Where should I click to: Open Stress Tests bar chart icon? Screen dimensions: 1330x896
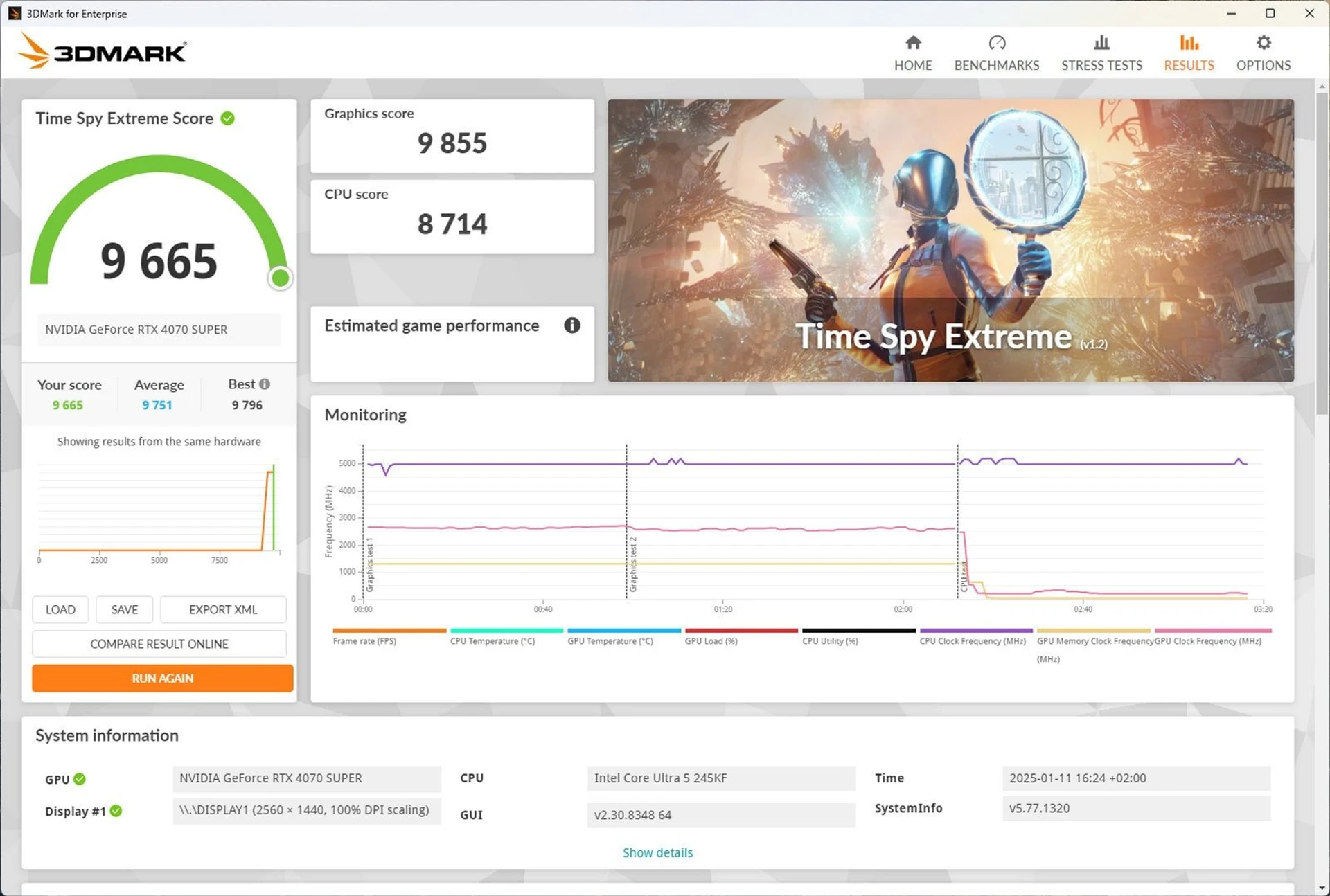click(x=1101, y=43)
